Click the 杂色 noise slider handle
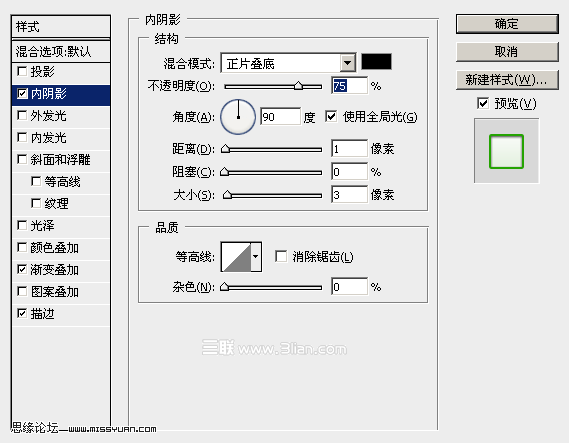Viewport: 569px width, 443px height. 225,287
